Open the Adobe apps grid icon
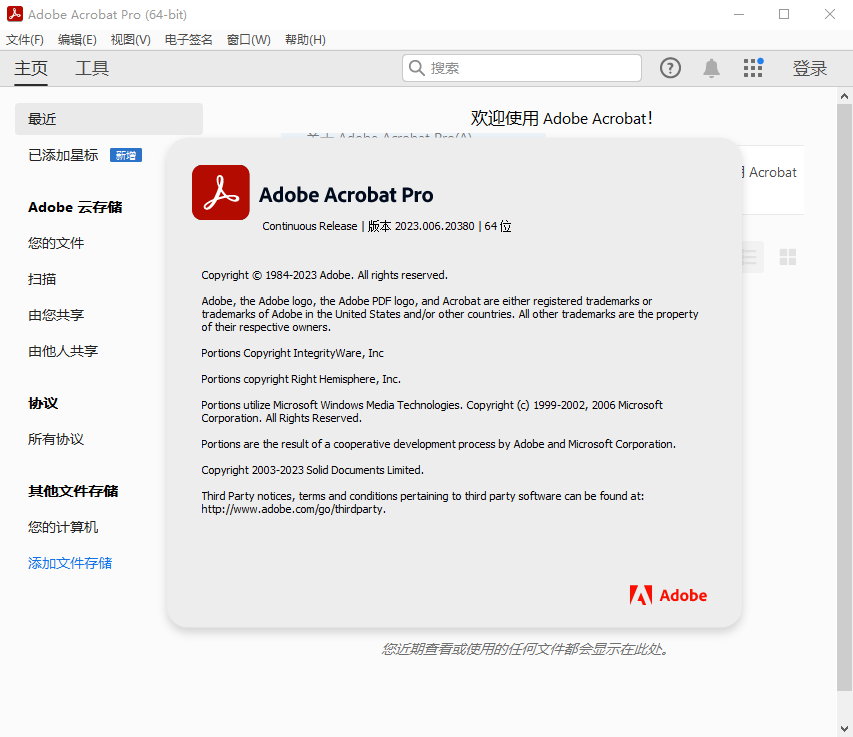This screenshot has width=853, height=737. point(753,68)
